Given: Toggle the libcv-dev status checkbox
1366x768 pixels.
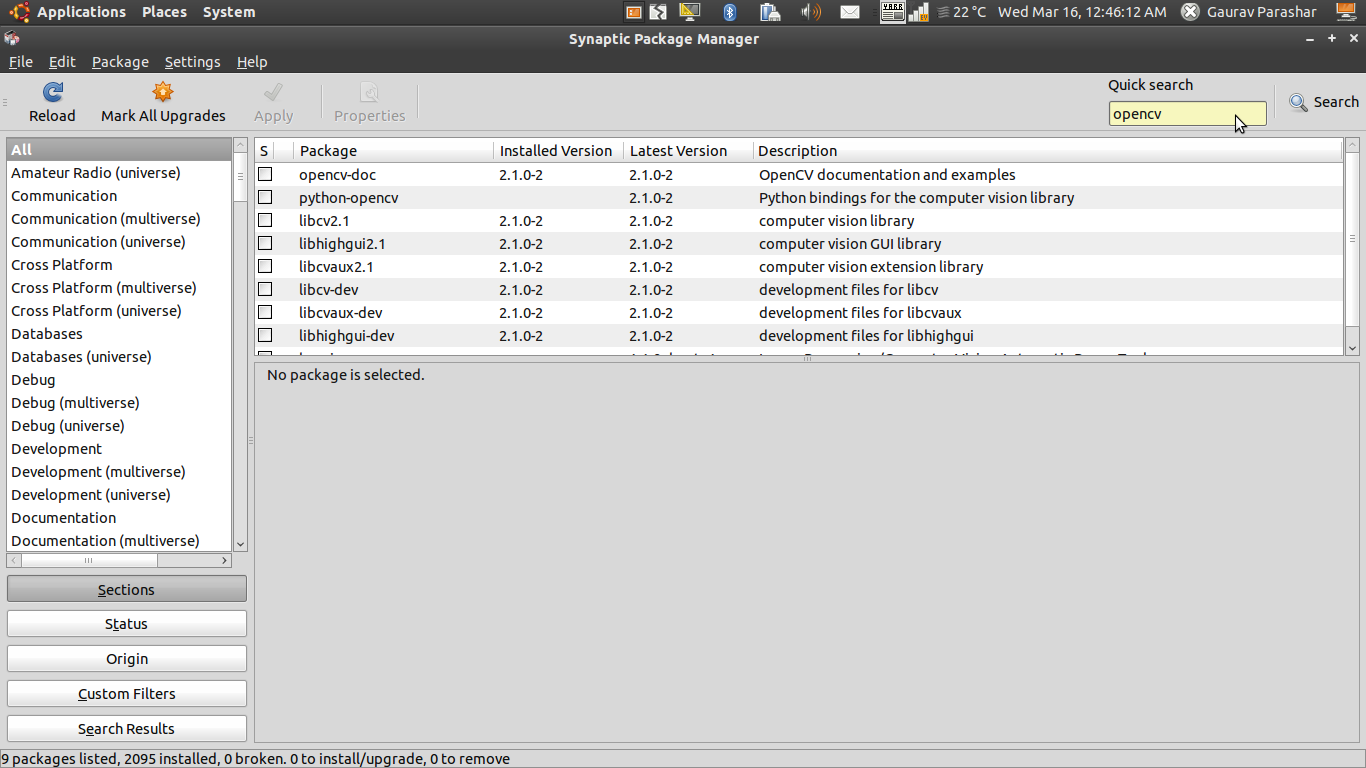Looking at the screenshot, I should pyautogui.click(x=265, y=289).
